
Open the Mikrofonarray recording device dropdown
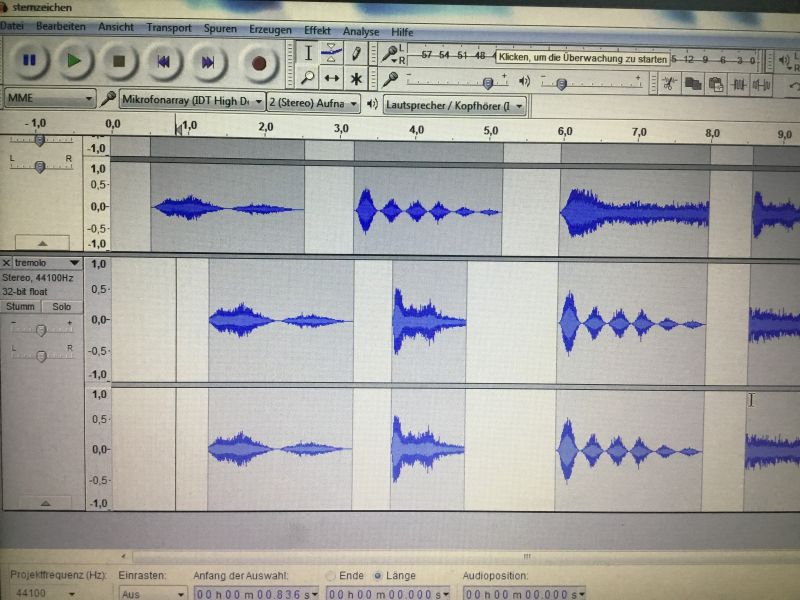tap(258, 102)
